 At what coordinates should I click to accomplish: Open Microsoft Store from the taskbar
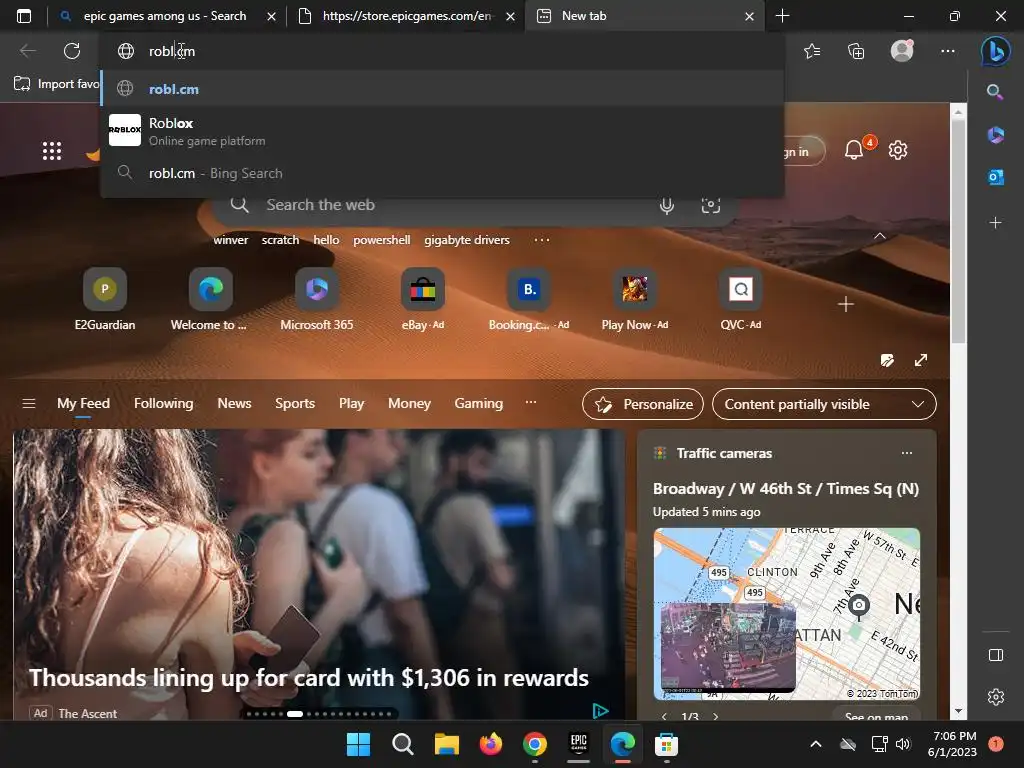pos(666,744)
